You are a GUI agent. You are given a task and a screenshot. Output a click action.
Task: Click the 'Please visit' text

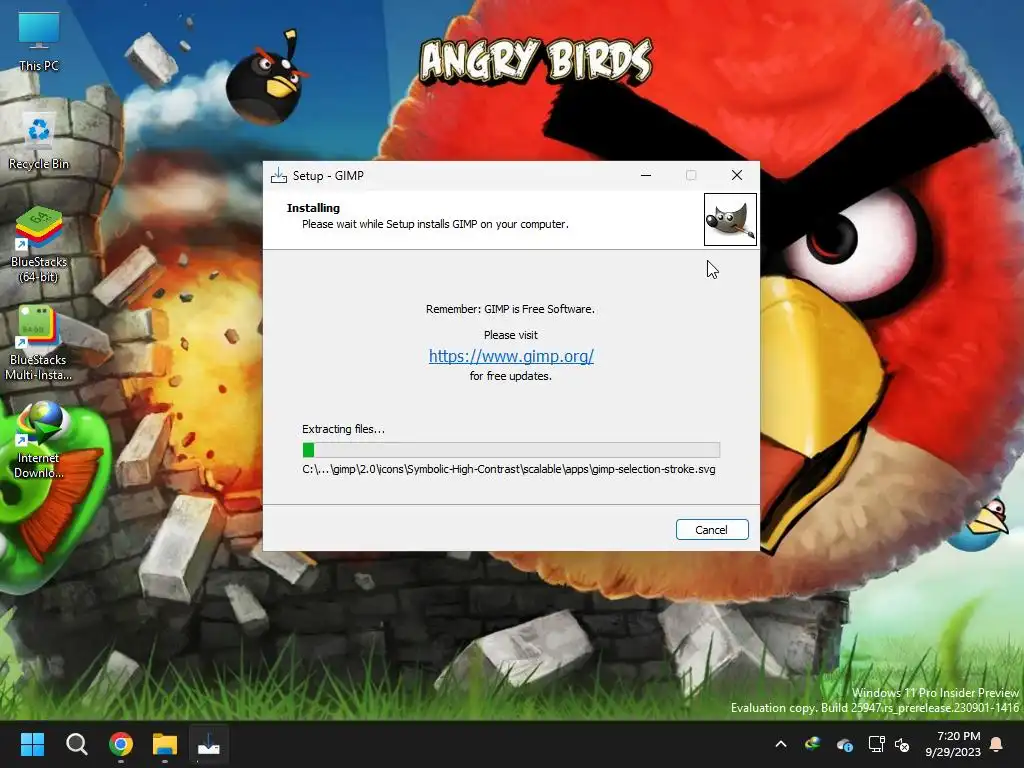[511, 335]
